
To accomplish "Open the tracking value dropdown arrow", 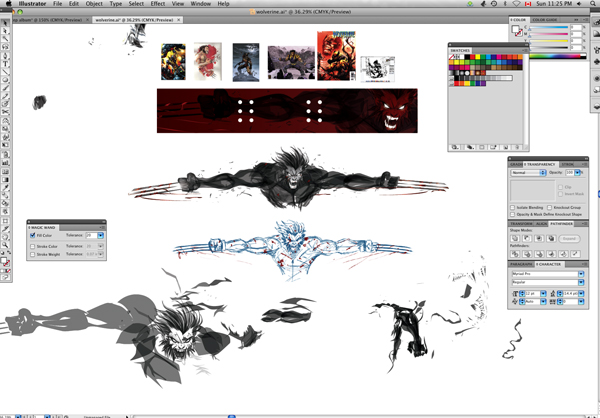I will [581, 302].
